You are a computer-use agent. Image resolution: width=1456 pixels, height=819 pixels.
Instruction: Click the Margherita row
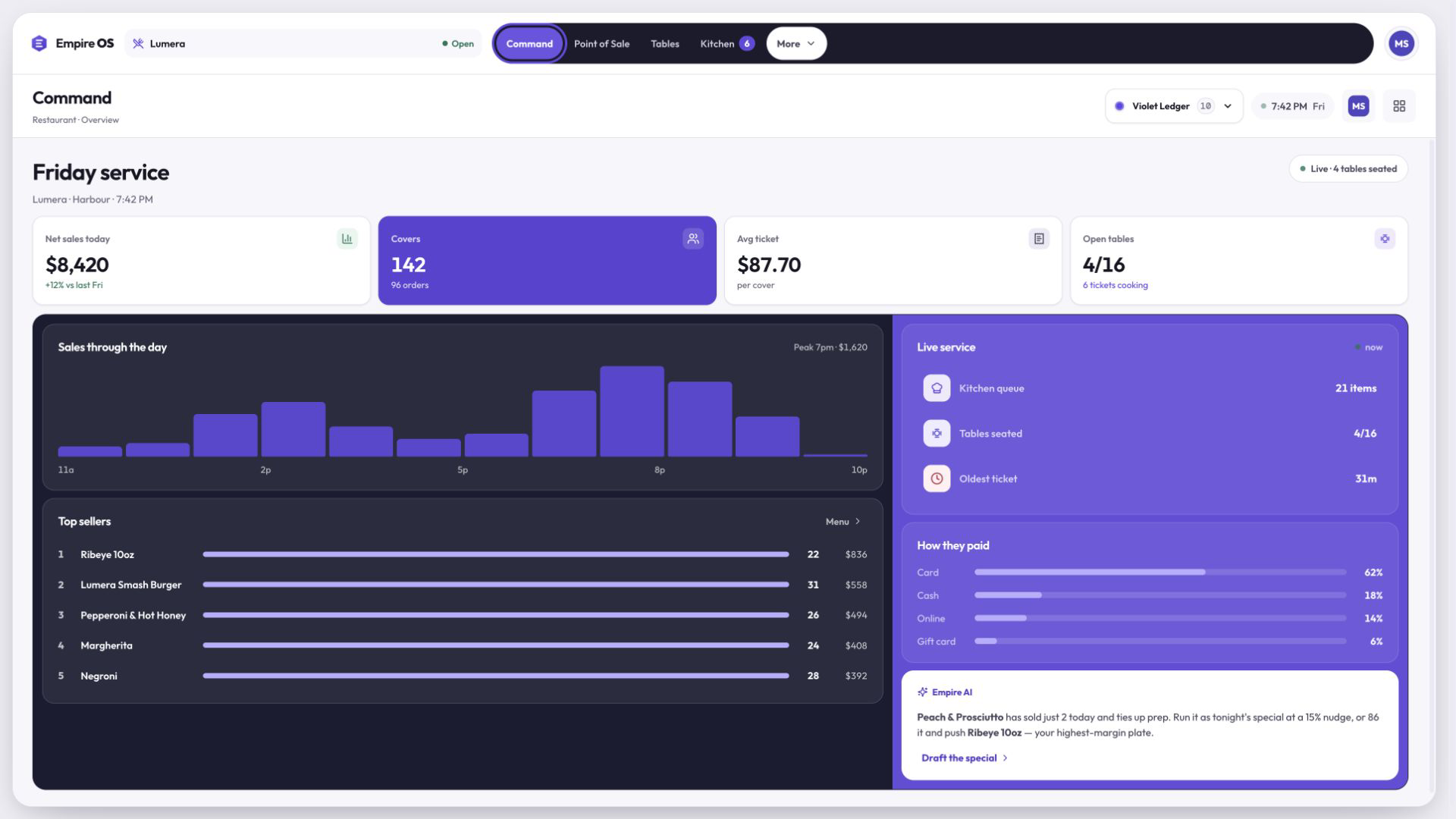coord(463,645)
